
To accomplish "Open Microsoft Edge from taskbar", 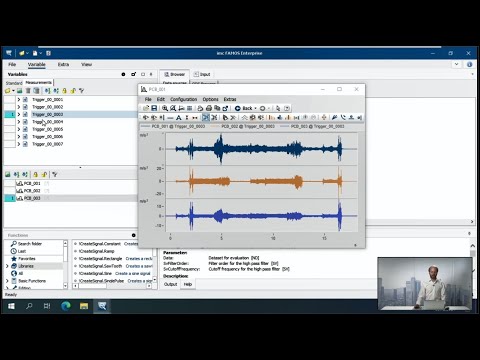I will pyautogui.click(x=66, y=306).
